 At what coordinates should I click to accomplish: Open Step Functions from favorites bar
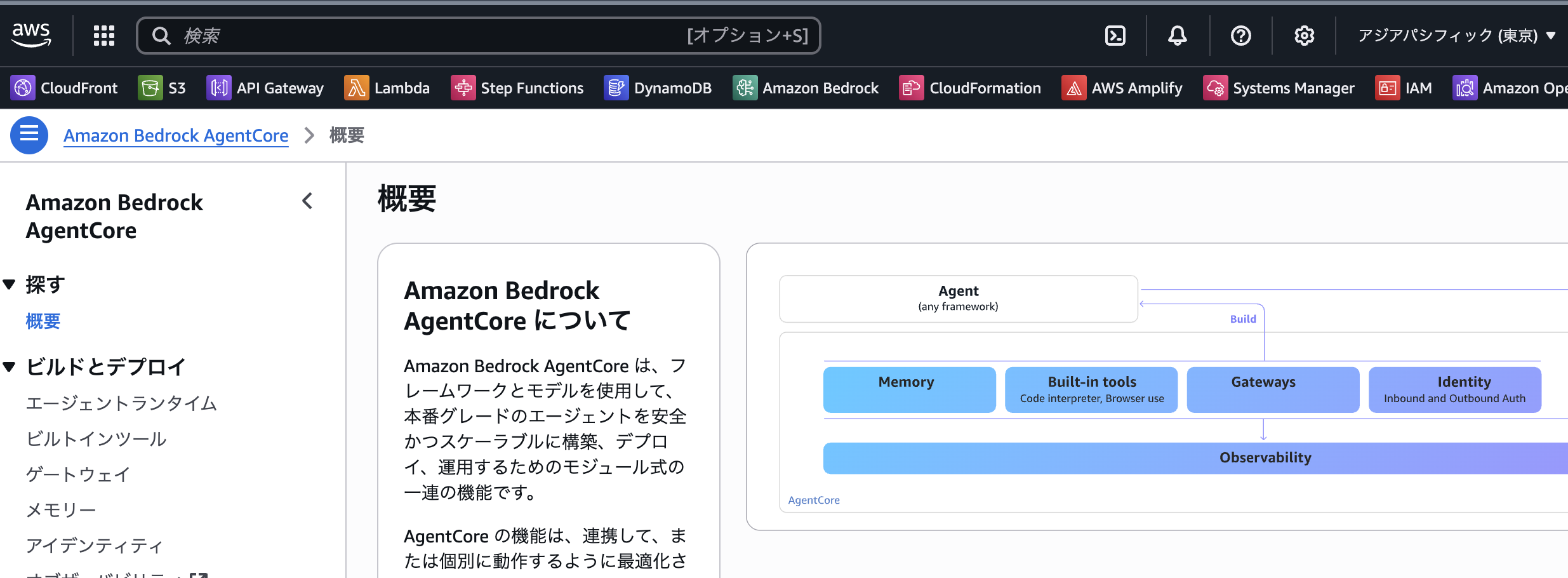517,88
